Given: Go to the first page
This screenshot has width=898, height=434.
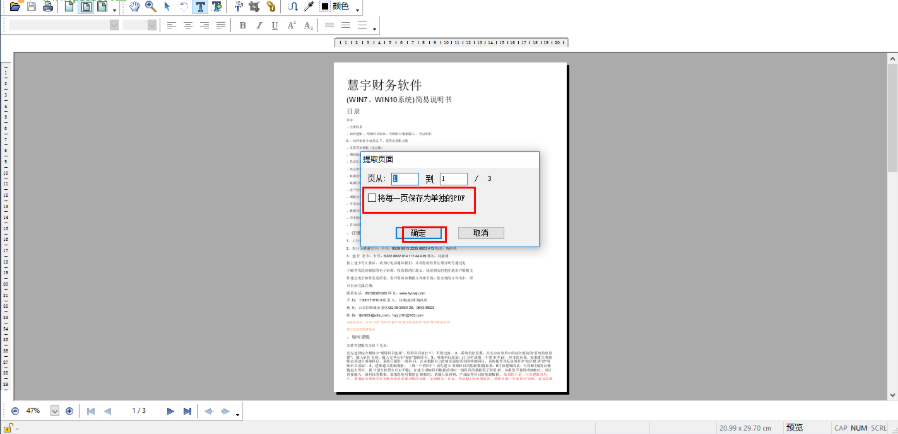Looking at the screenshot, I should tap(90, 411).
